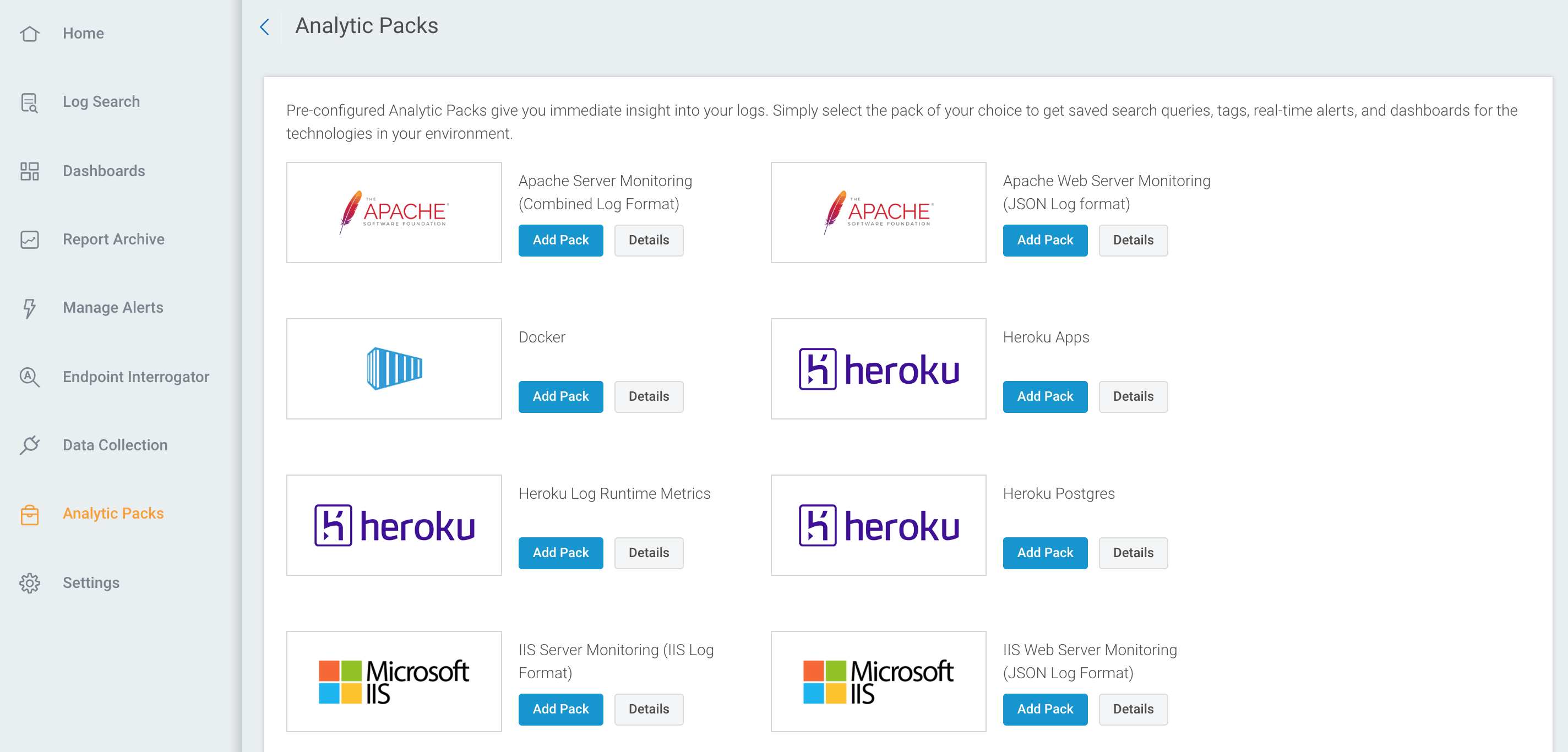Click the Heroku Log Runtime Metrics logo
Viewport: 1568px width, 752px height.
click(x=394, y=525)
